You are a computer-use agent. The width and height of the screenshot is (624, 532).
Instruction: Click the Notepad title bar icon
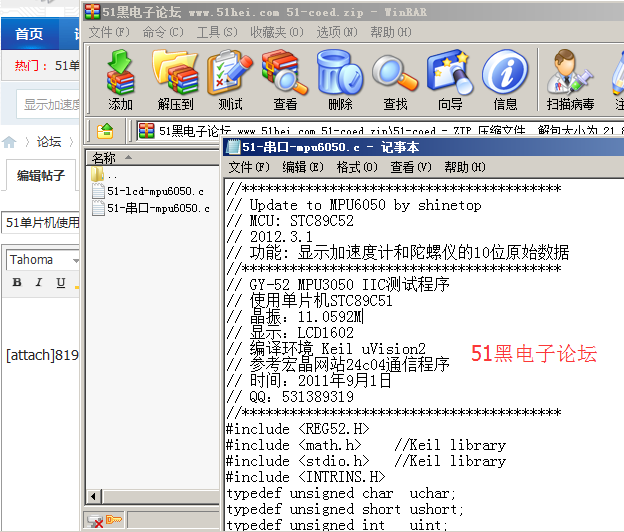(233, 147)
